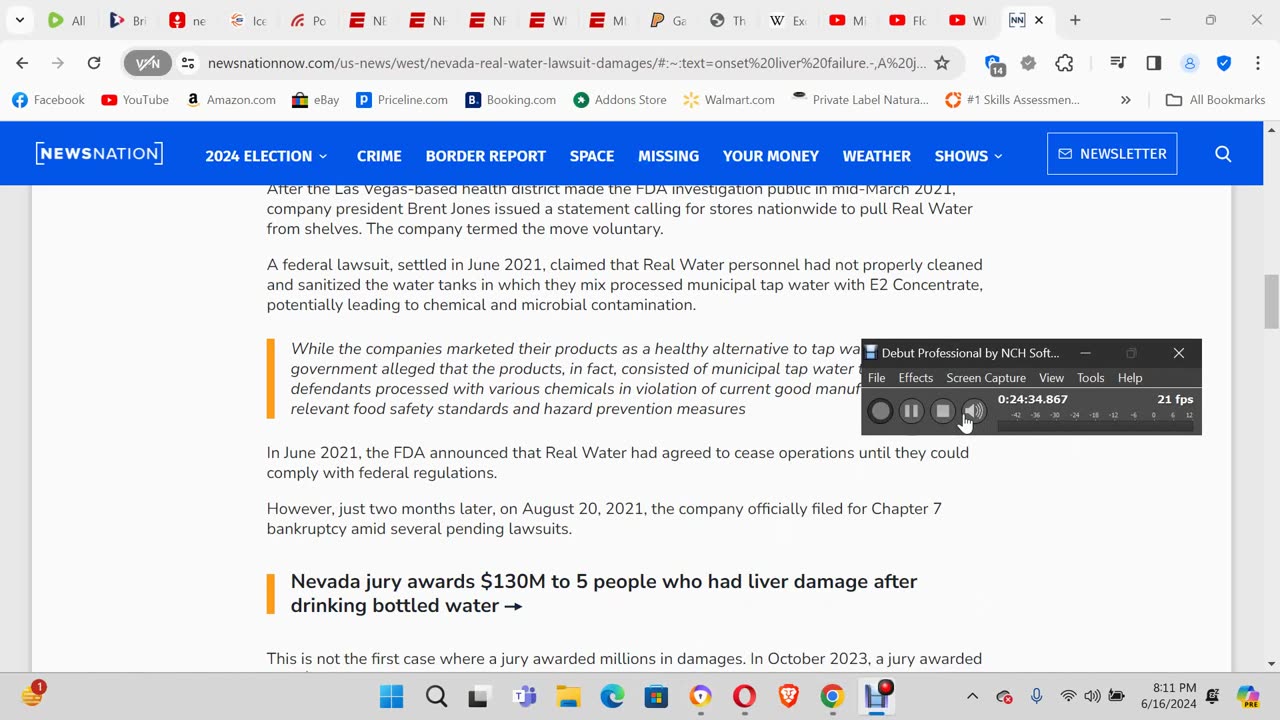Open Debut's View menu

(x=1051, y=378)
